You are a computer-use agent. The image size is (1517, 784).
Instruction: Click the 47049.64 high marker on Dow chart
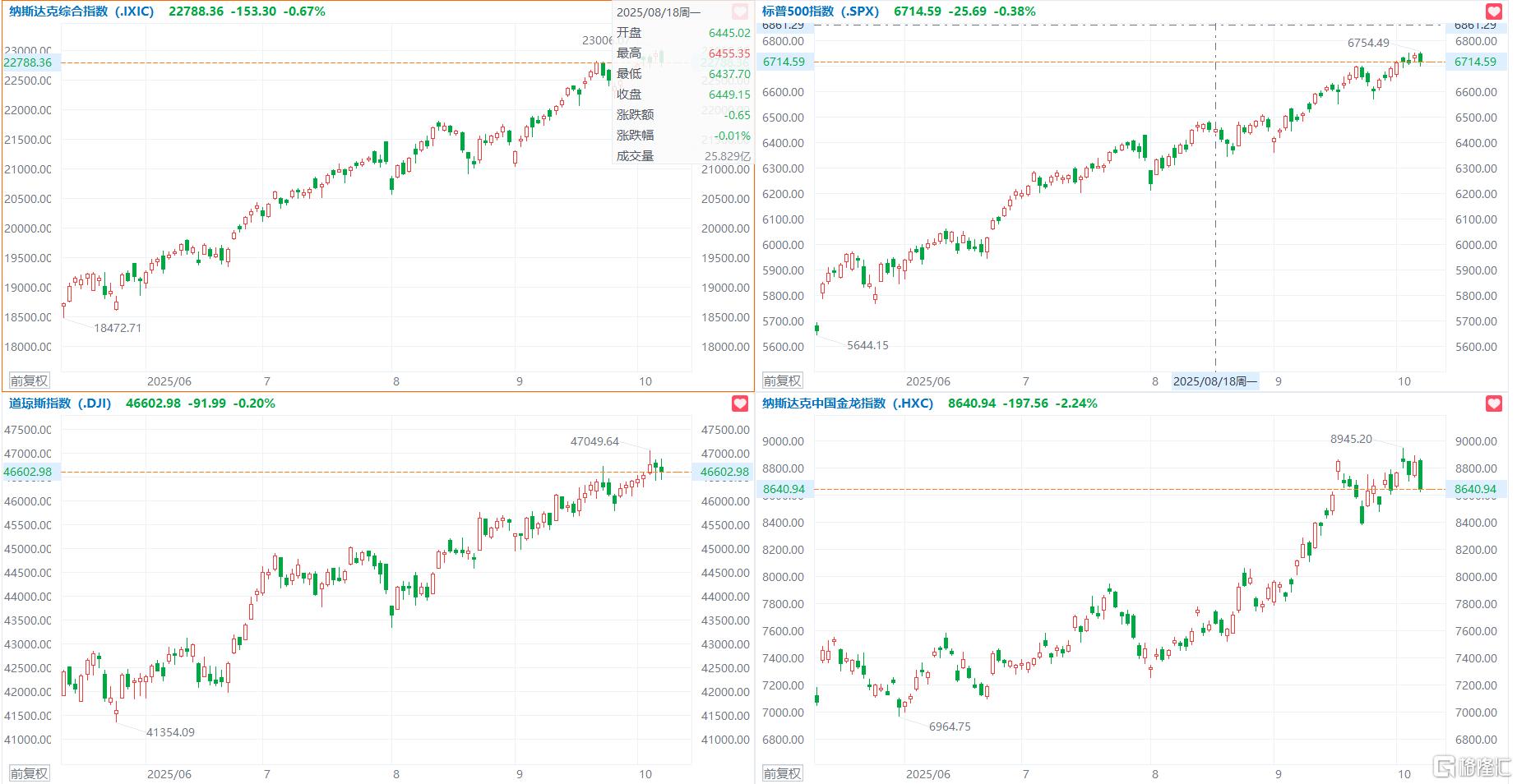594,441
